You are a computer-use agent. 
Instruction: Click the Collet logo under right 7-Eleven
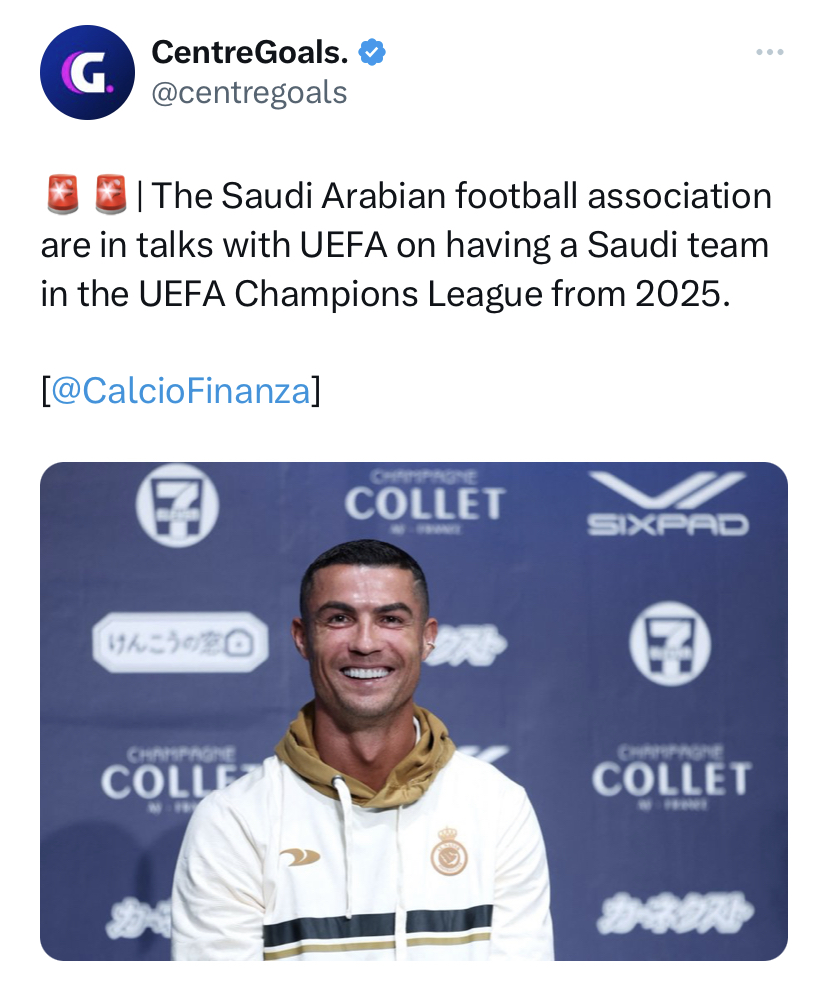(670, 778)
